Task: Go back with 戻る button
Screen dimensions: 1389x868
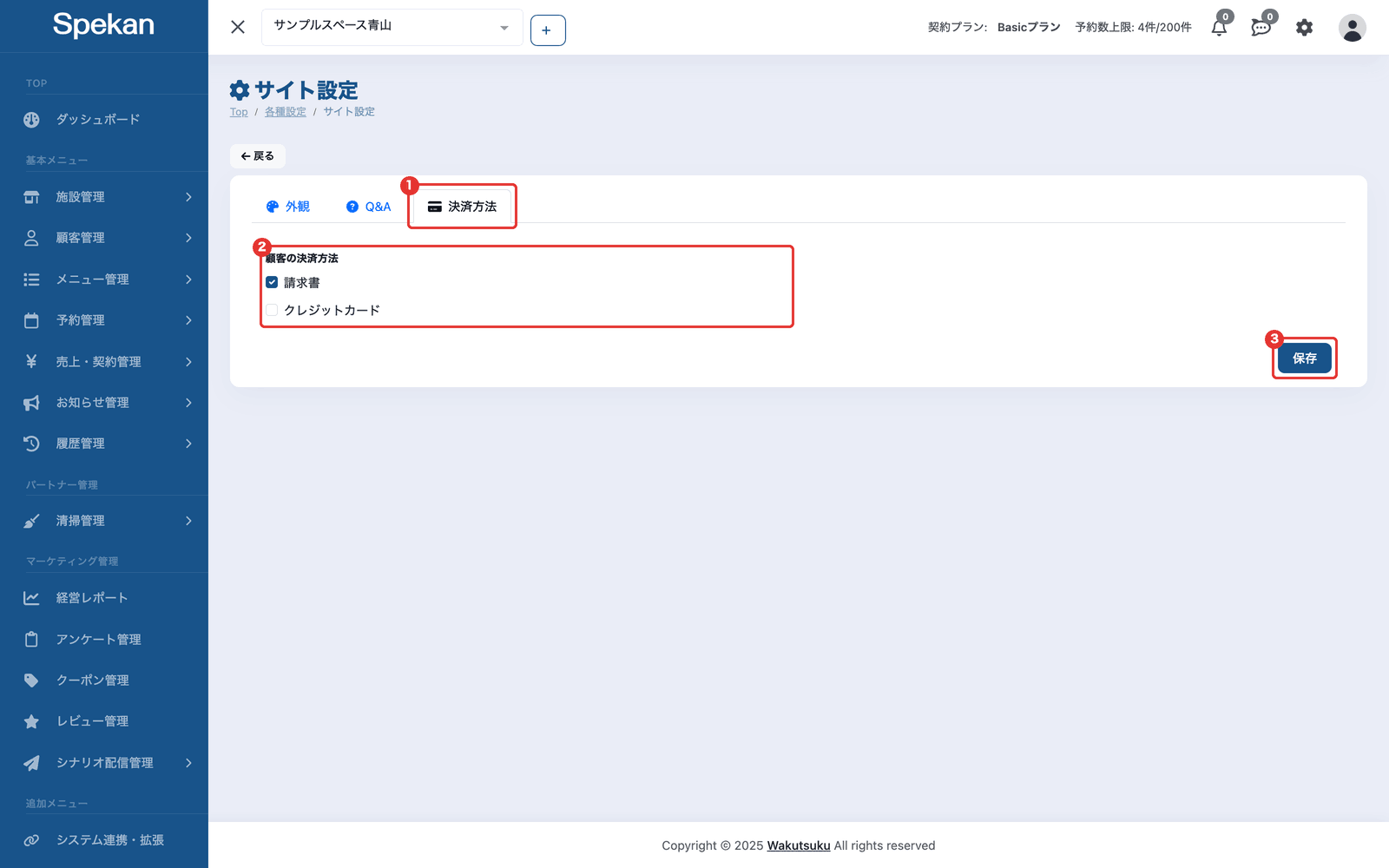Action: pos(258,156)
